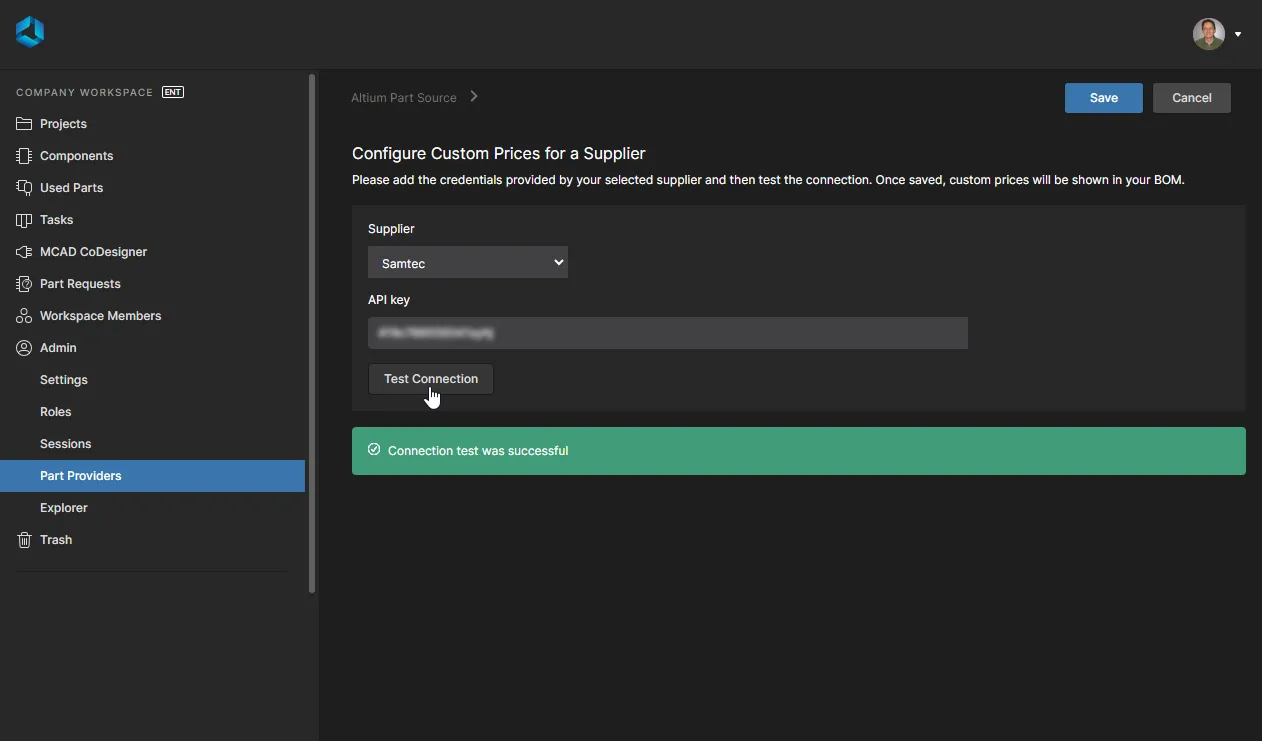Open Settings under Admin
This screenshot has height=741, width=1262.
click(x=64, y=380)
